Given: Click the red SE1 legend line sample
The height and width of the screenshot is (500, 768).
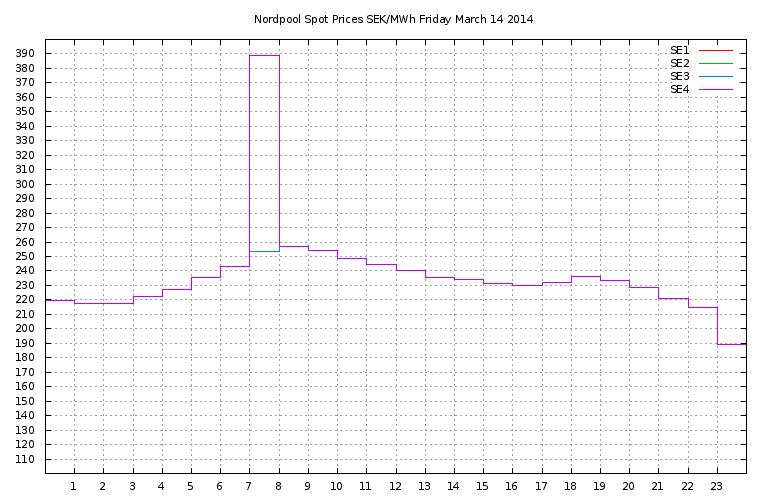Looking at the screenshot, I should 716,50.
